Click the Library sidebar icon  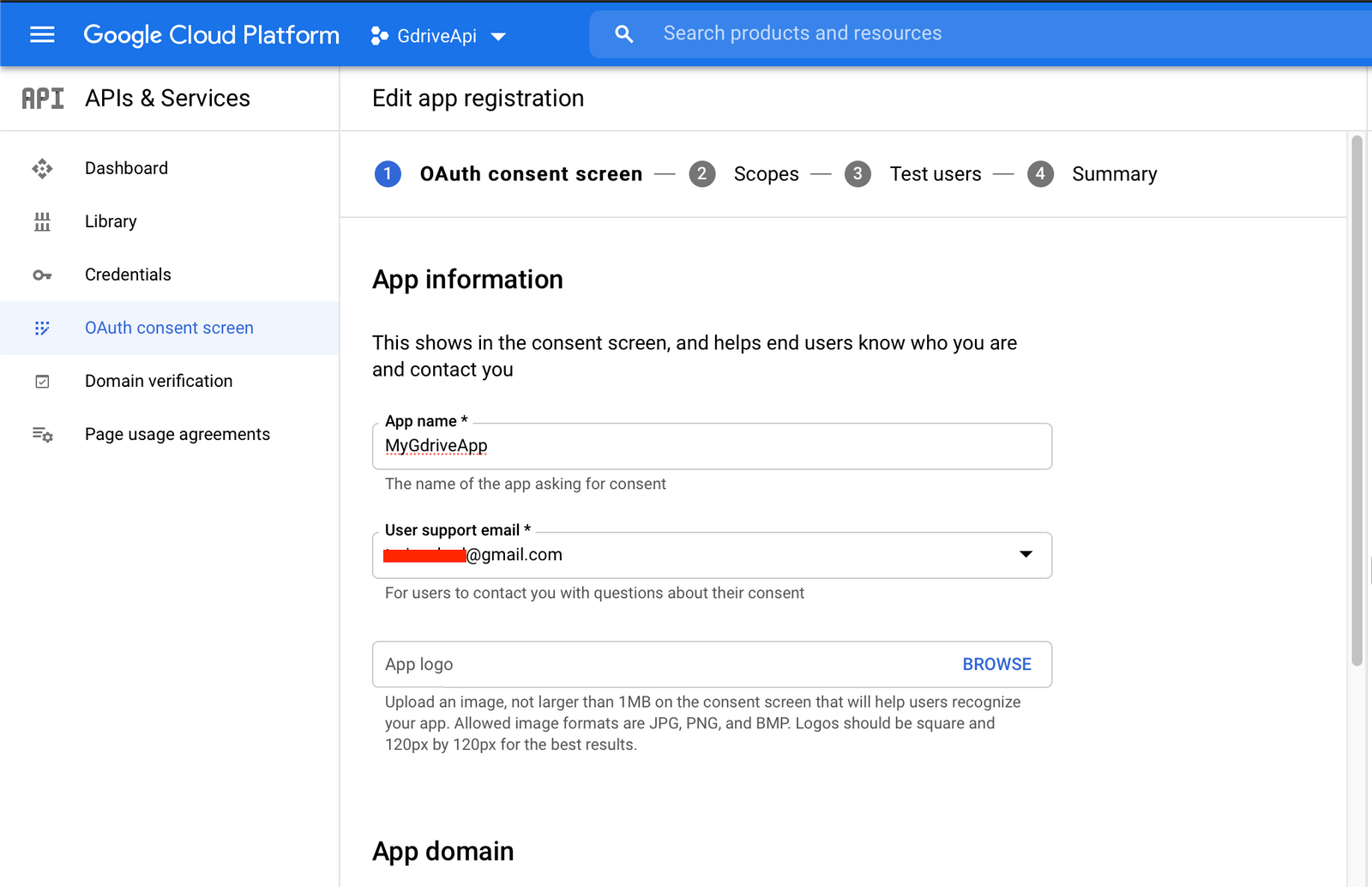coord(42,222)
